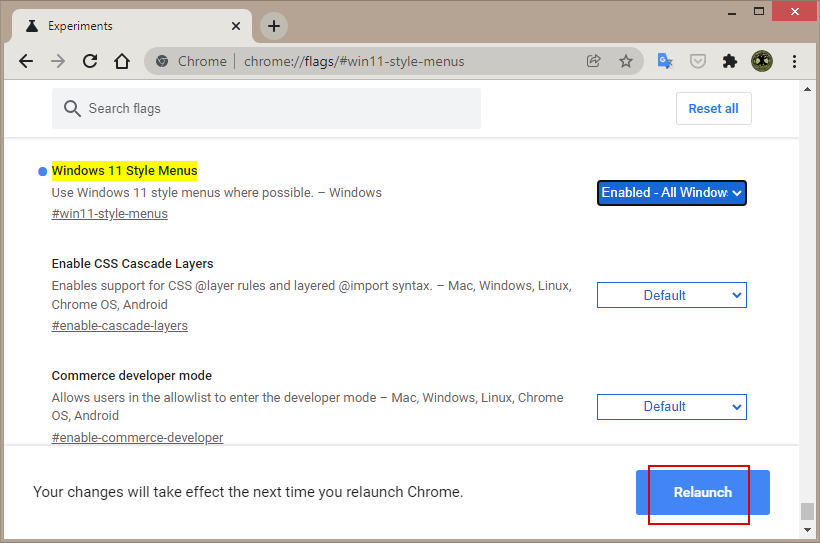Image resolution: width=820 pixels, height=543 pixels.
Task: Open the Google Translate extension
Action: [x=665, y=61]
